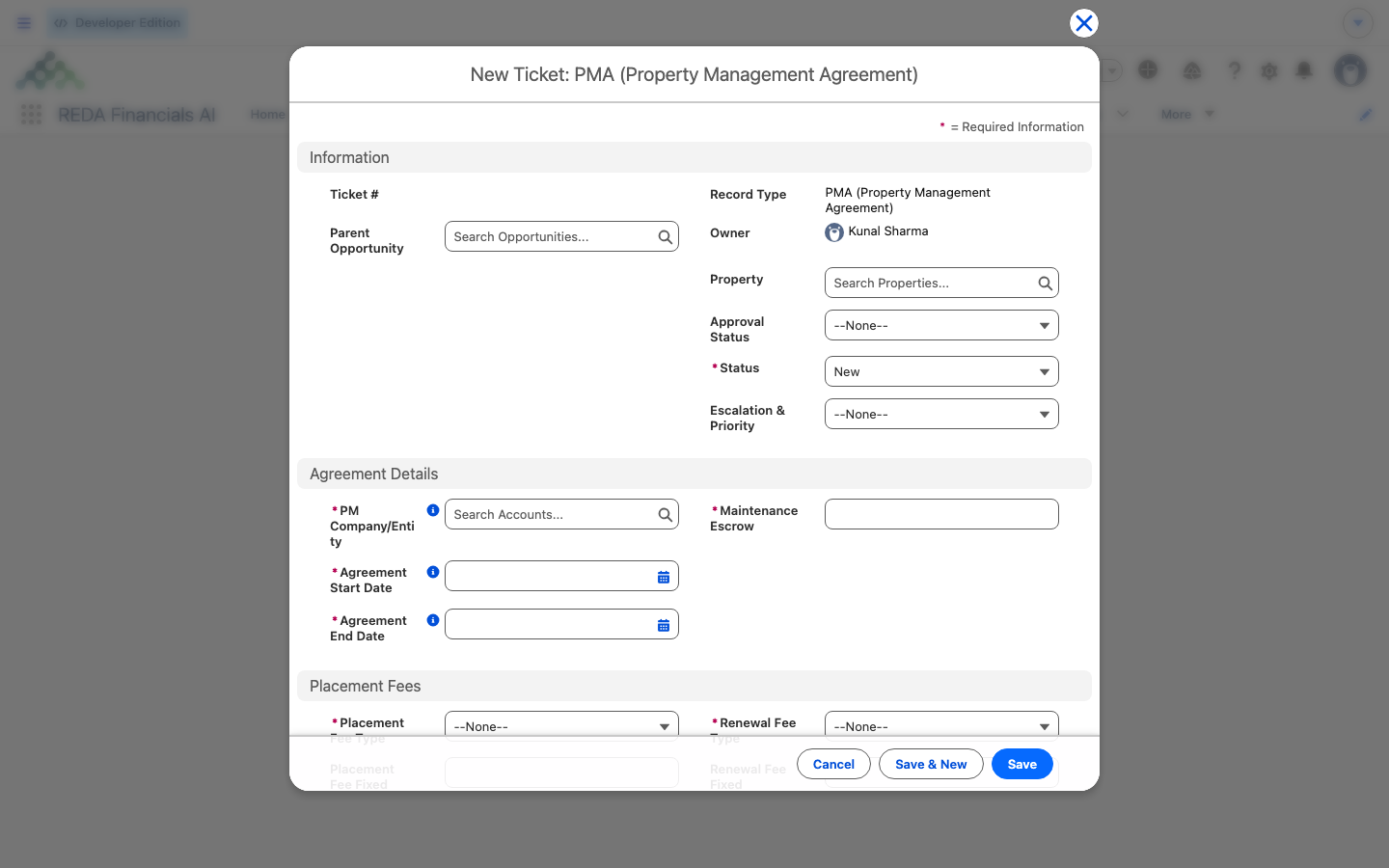1389x868 pixels.
Task: Click the REDA Financials AI app name
Action: point(137,115)
